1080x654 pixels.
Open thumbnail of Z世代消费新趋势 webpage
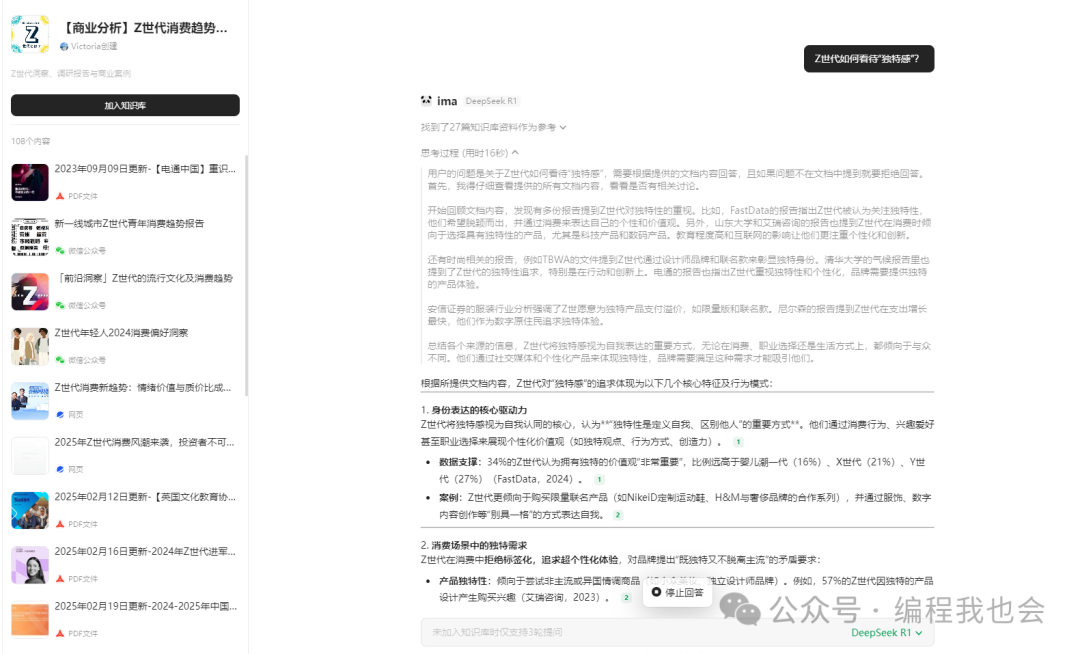pos(30,401)
